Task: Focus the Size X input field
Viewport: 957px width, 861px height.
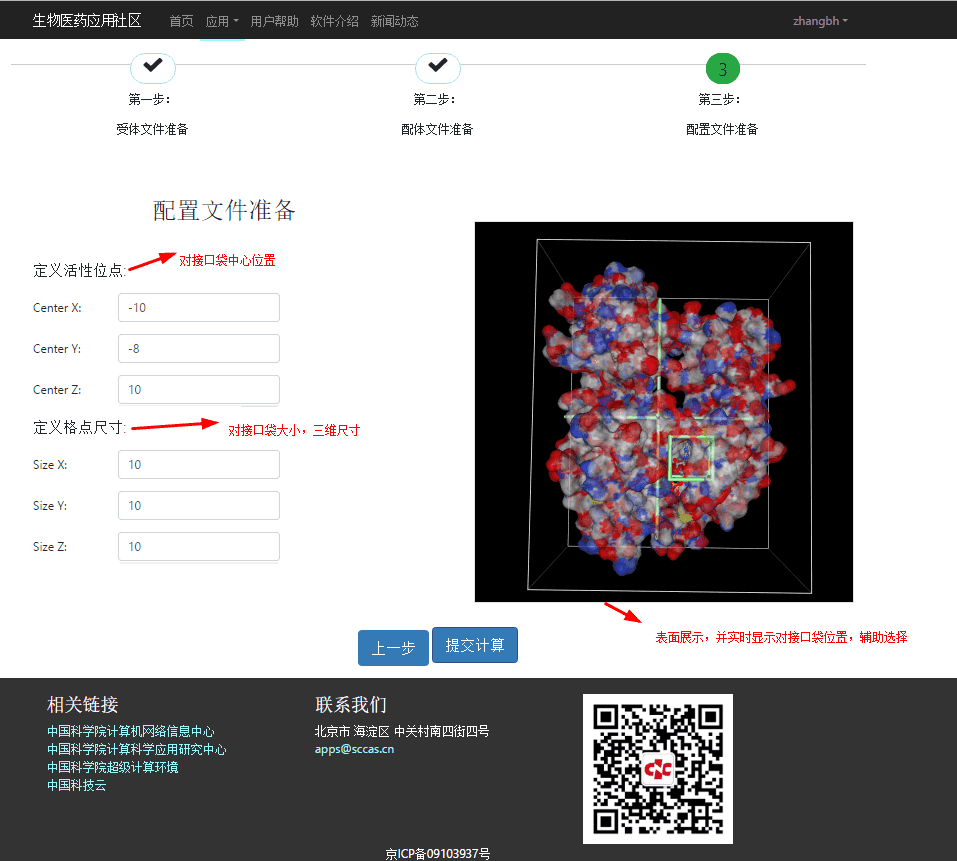Action: [199, 464]
